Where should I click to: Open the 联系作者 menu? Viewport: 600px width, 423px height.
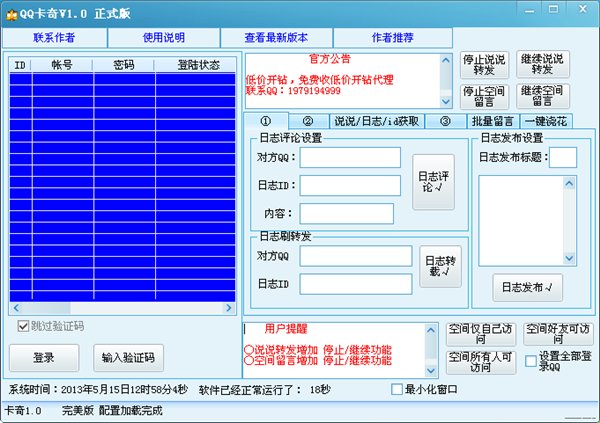click(54, 38)
